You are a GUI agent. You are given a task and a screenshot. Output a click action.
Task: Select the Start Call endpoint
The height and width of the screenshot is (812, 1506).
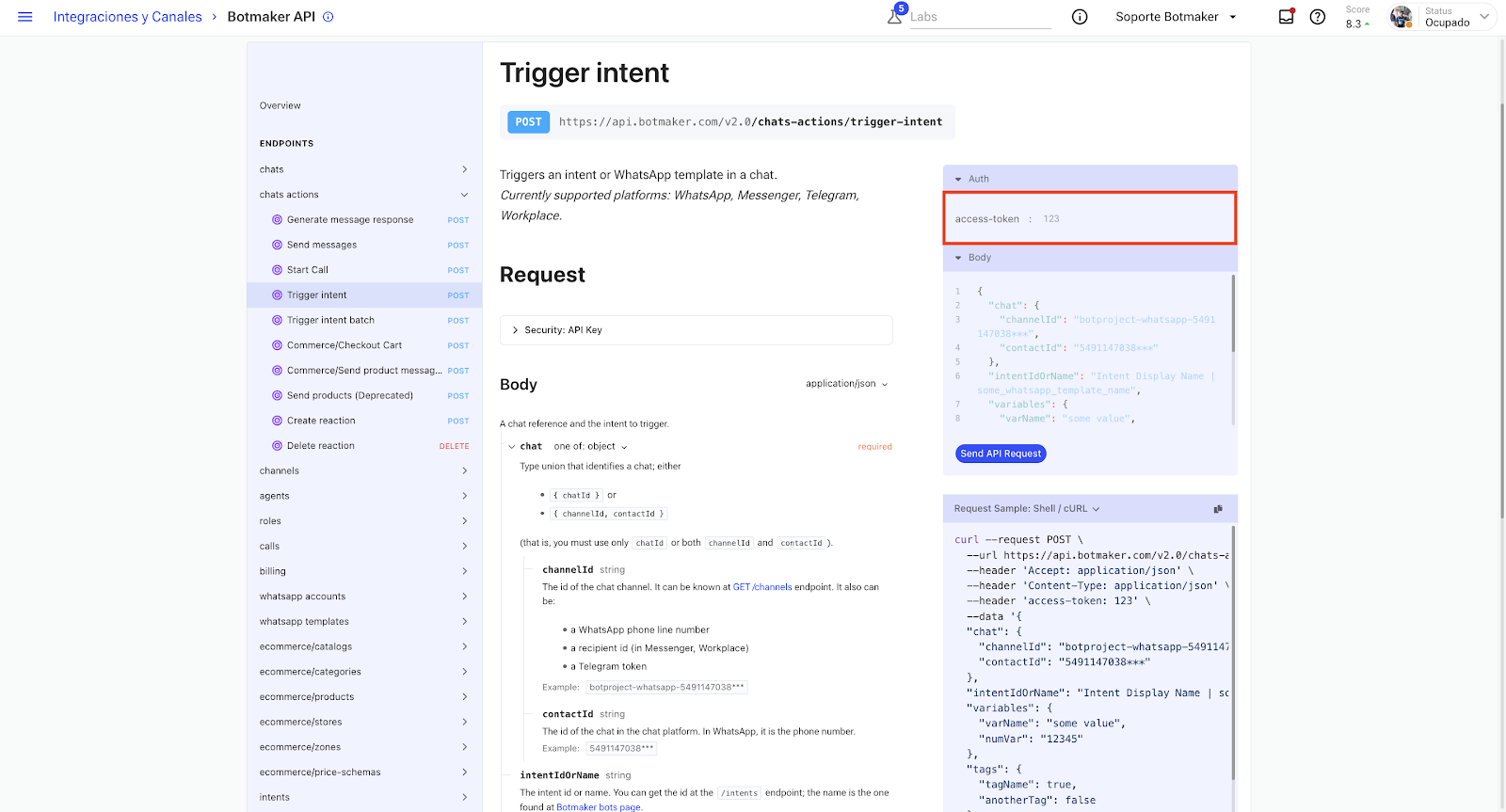[x=364, y=270]
